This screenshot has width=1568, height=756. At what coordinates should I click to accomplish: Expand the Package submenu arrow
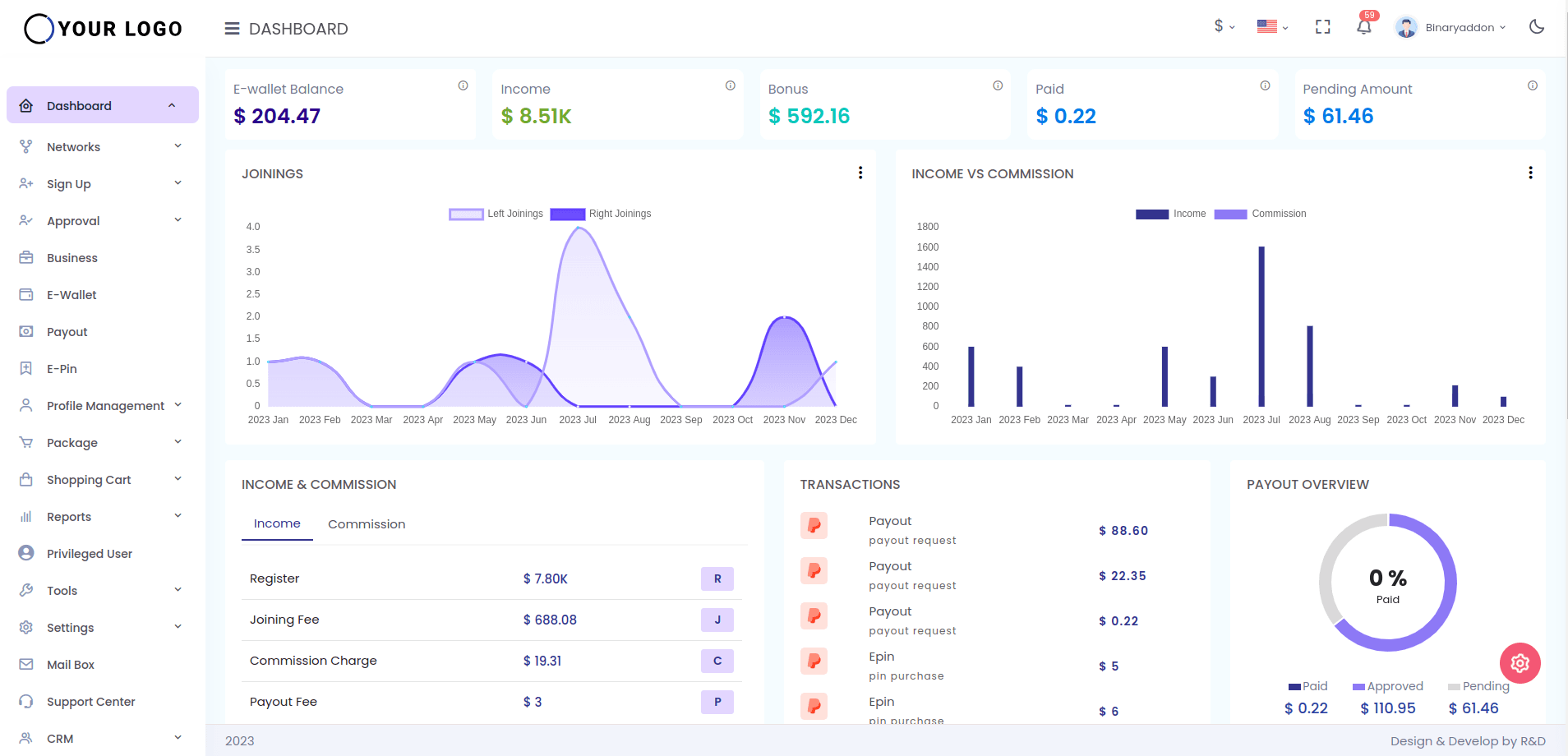coord(178,442)
